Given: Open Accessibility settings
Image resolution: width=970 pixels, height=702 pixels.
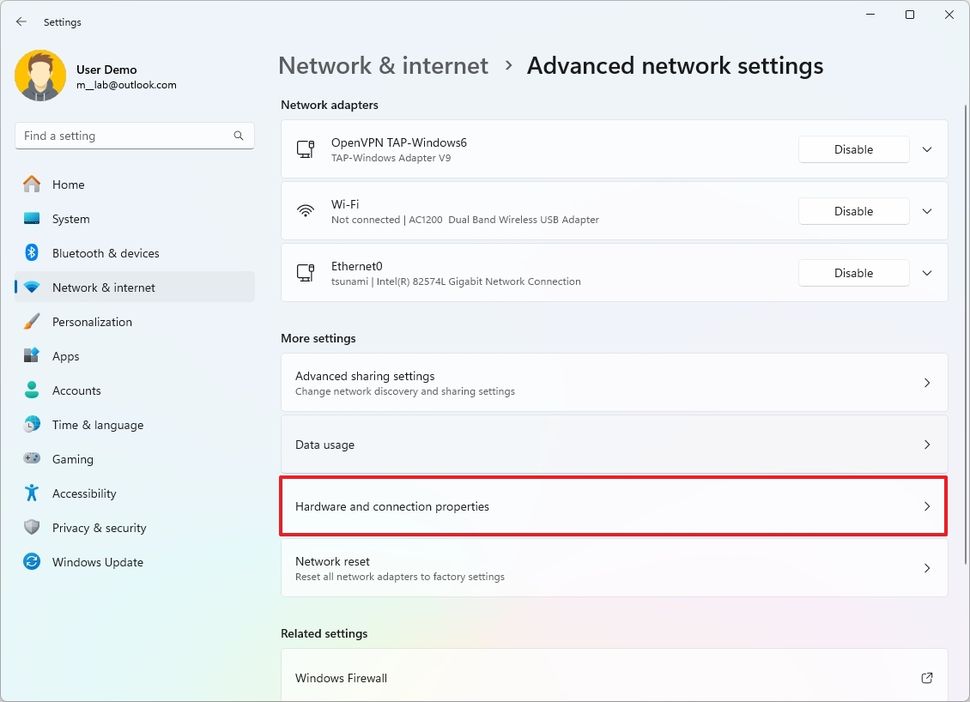Looking at the screenshot, I should [x=83, y=493].
